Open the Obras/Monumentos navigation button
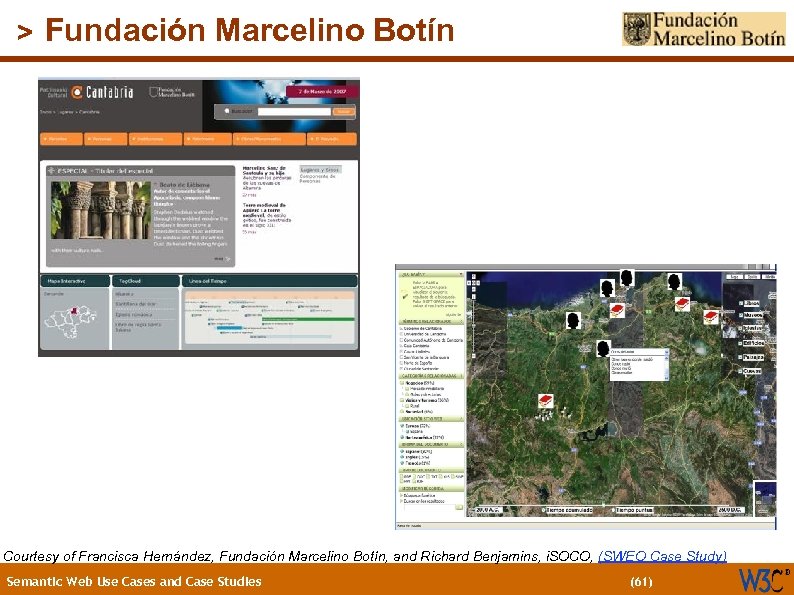 (269, 139)
